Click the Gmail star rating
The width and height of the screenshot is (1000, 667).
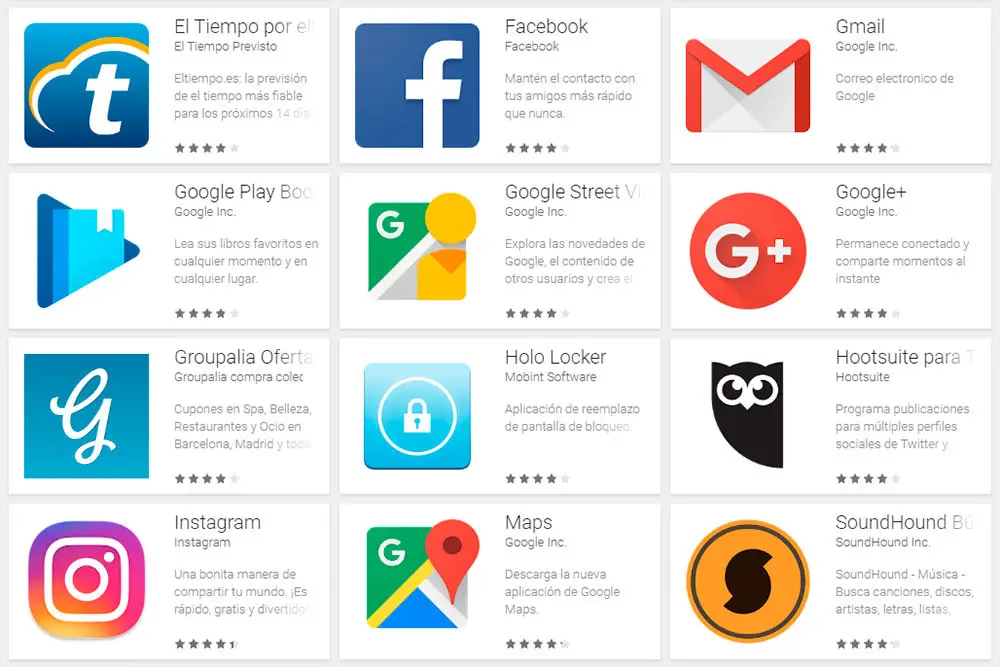868,148
